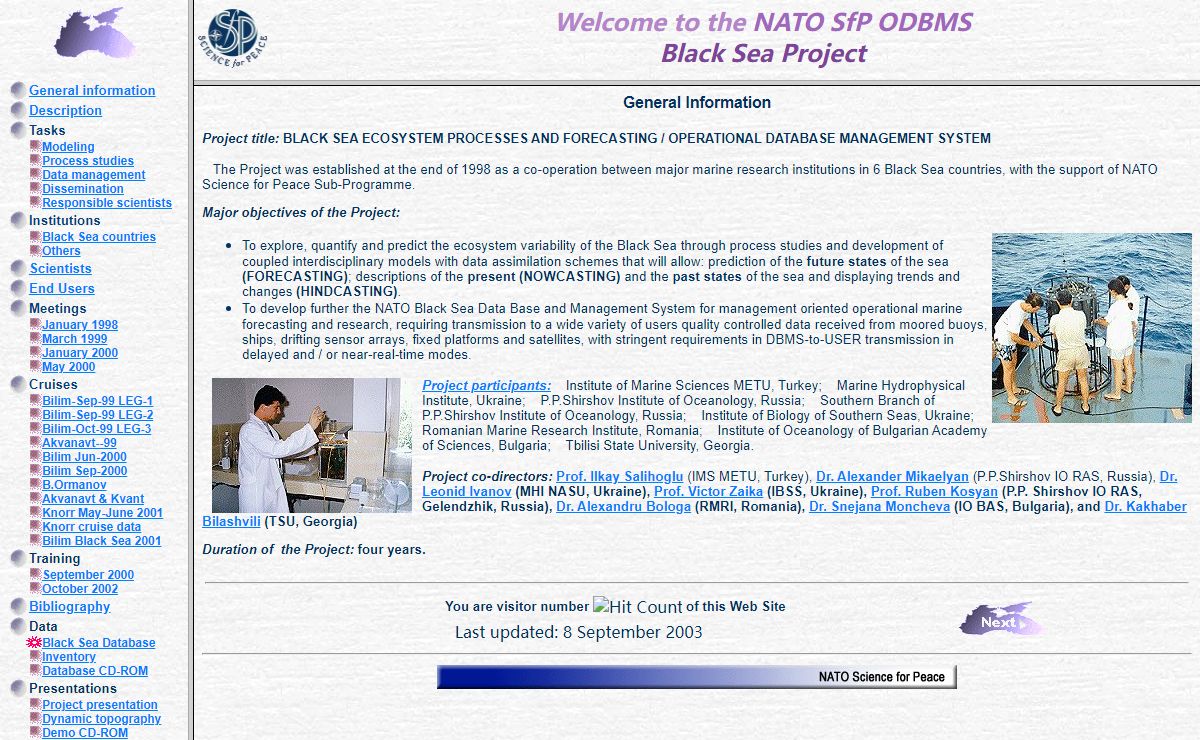The width and height of the screenshot is (1200, 740).
Task: Click 'Last updated: 8 September 2003' text
Action: [x=579, y=632]
